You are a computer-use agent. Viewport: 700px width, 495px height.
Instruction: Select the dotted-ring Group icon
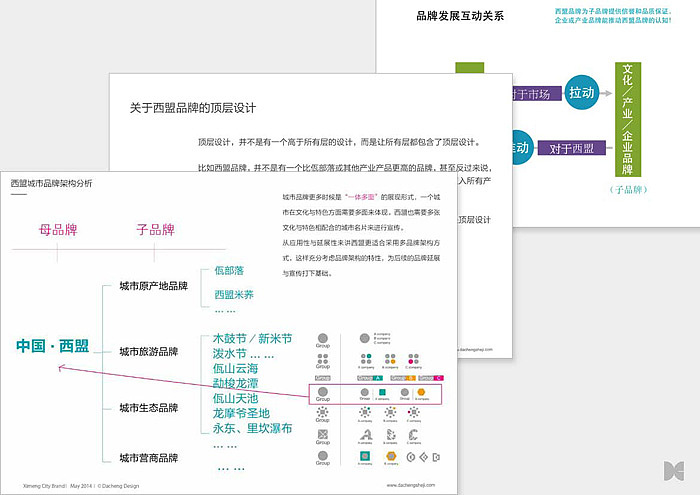point(322,412)
